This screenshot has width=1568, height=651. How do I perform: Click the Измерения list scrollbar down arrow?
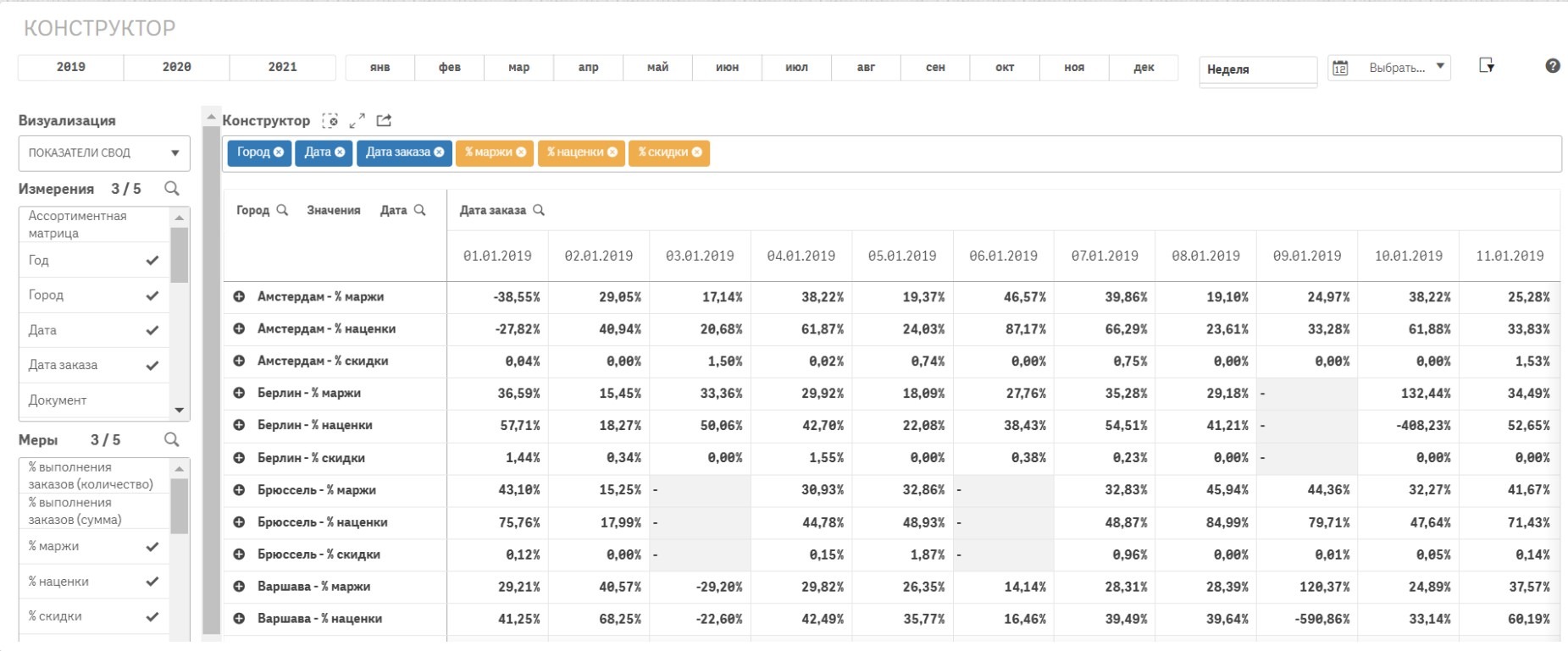point(179,411)
